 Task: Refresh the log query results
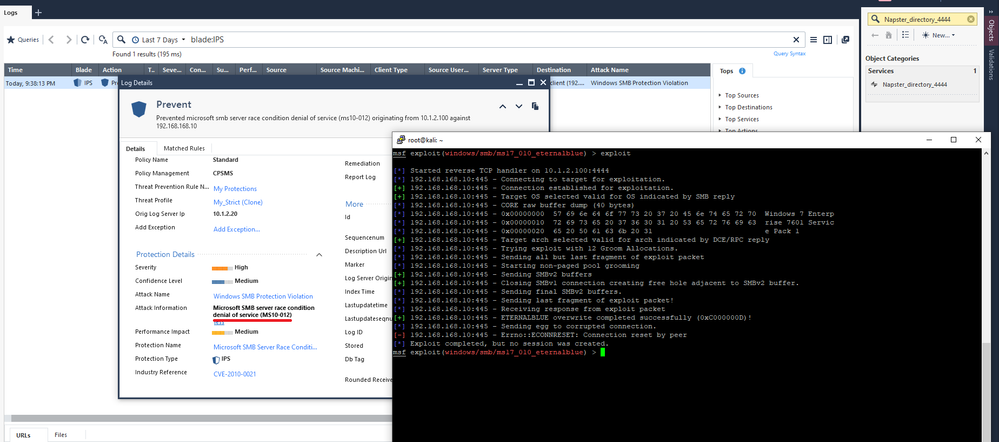[x=85, y=39]
